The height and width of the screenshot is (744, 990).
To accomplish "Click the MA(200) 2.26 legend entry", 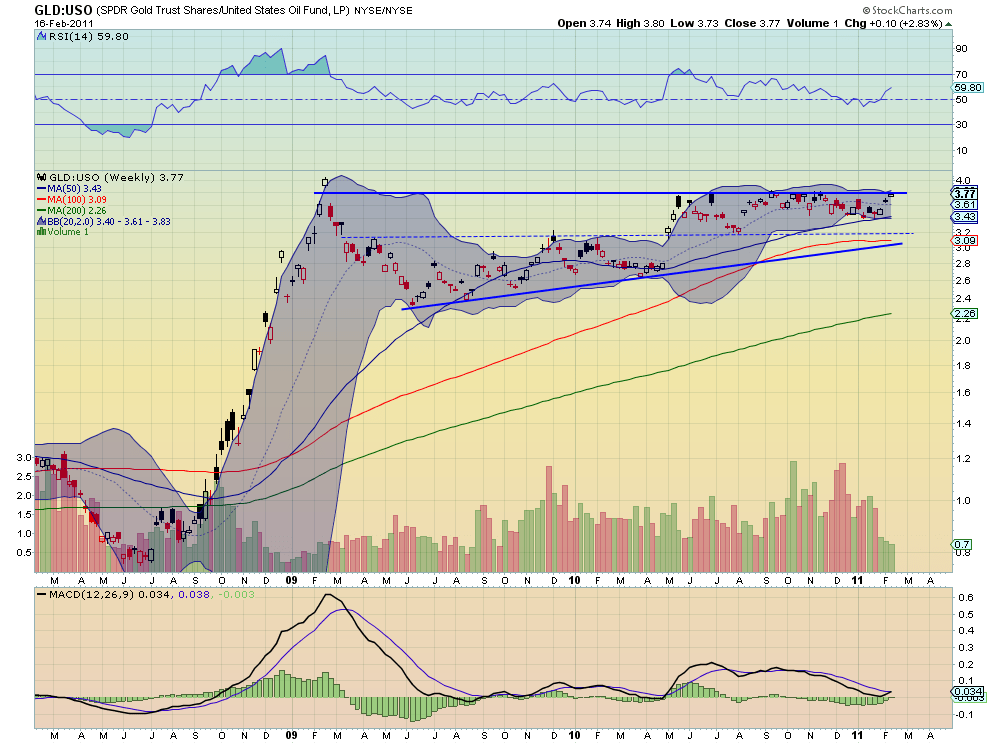I will coord(71,210).
